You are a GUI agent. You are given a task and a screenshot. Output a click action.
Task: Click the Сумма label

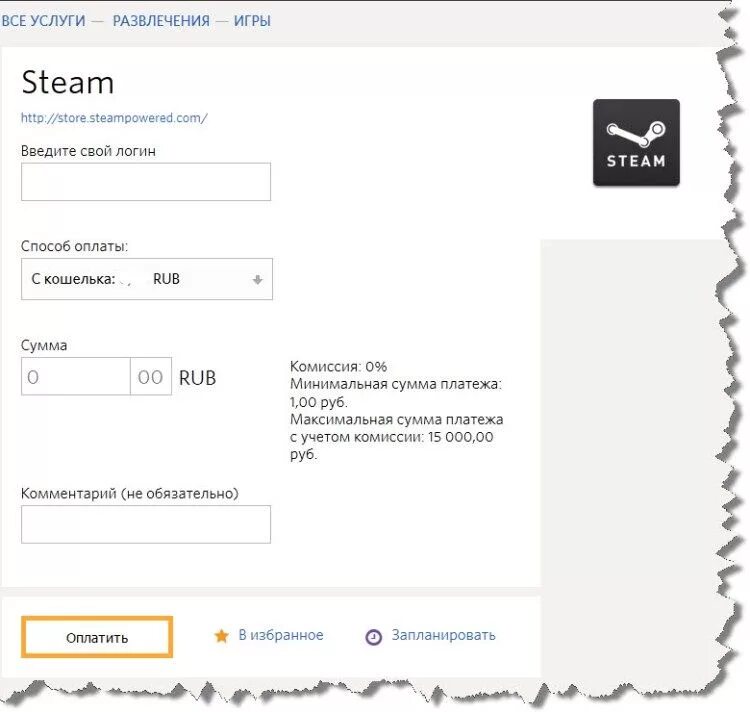[x=44, y=345]
